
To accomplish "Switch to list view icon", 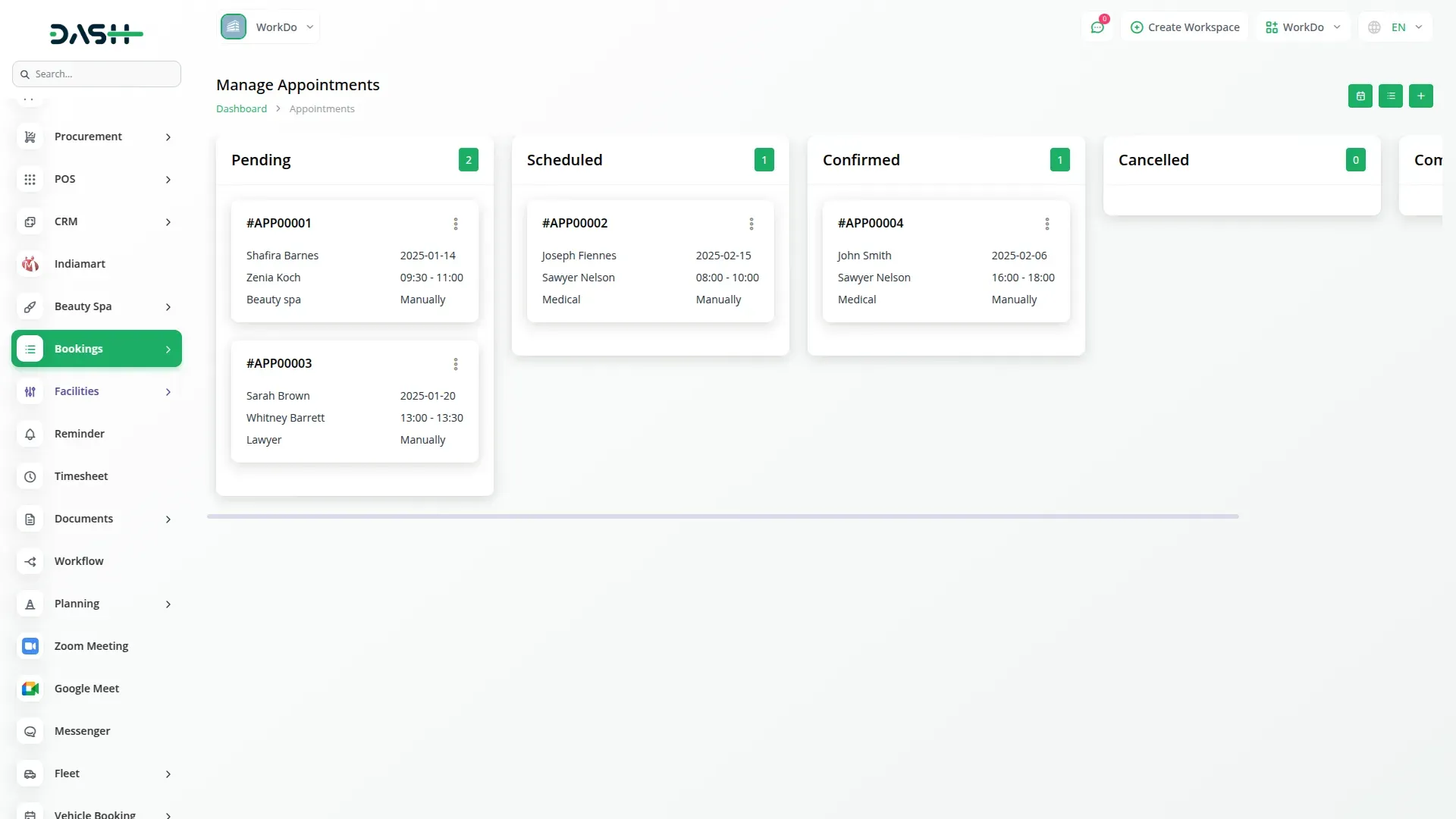I will click(x=1391, y=96).
